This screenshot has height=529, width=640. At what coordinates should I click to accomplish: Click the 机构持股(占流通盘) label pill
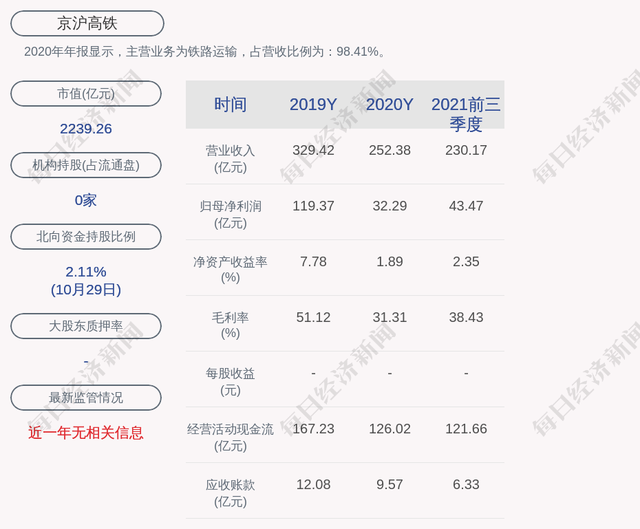(86, 165)
